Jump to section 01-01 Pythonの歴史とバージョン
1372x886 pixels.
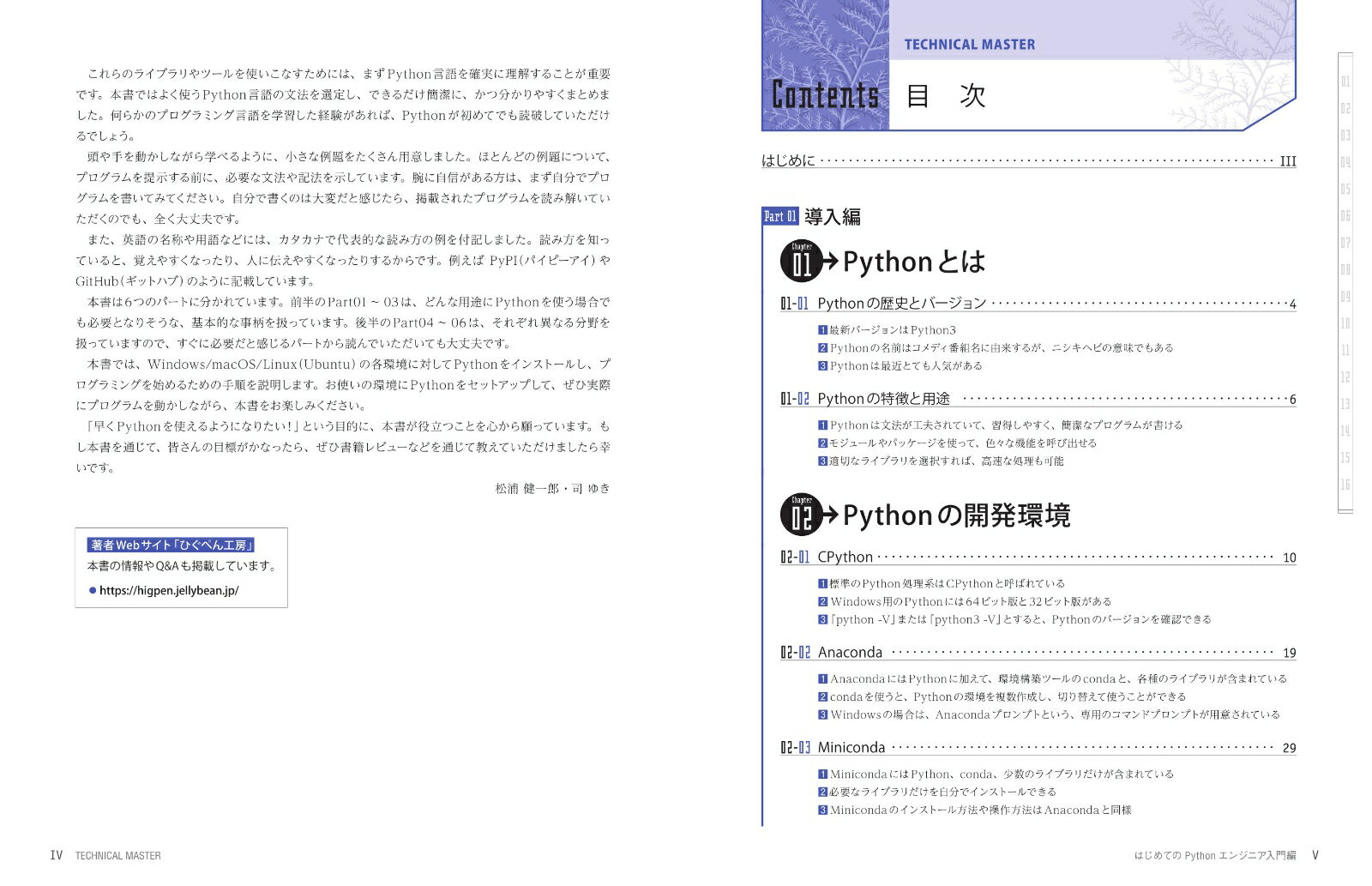click(901, 304)
